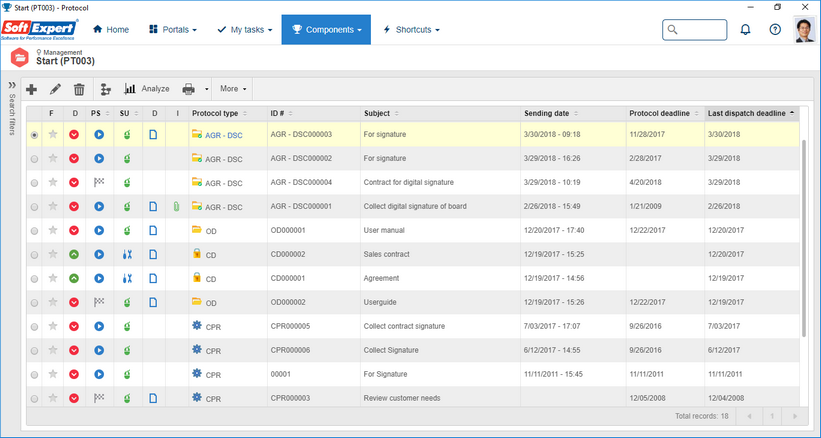Click mouse situation icon on 00001 row
Viewport: 821px width, 438px height.
127,374
